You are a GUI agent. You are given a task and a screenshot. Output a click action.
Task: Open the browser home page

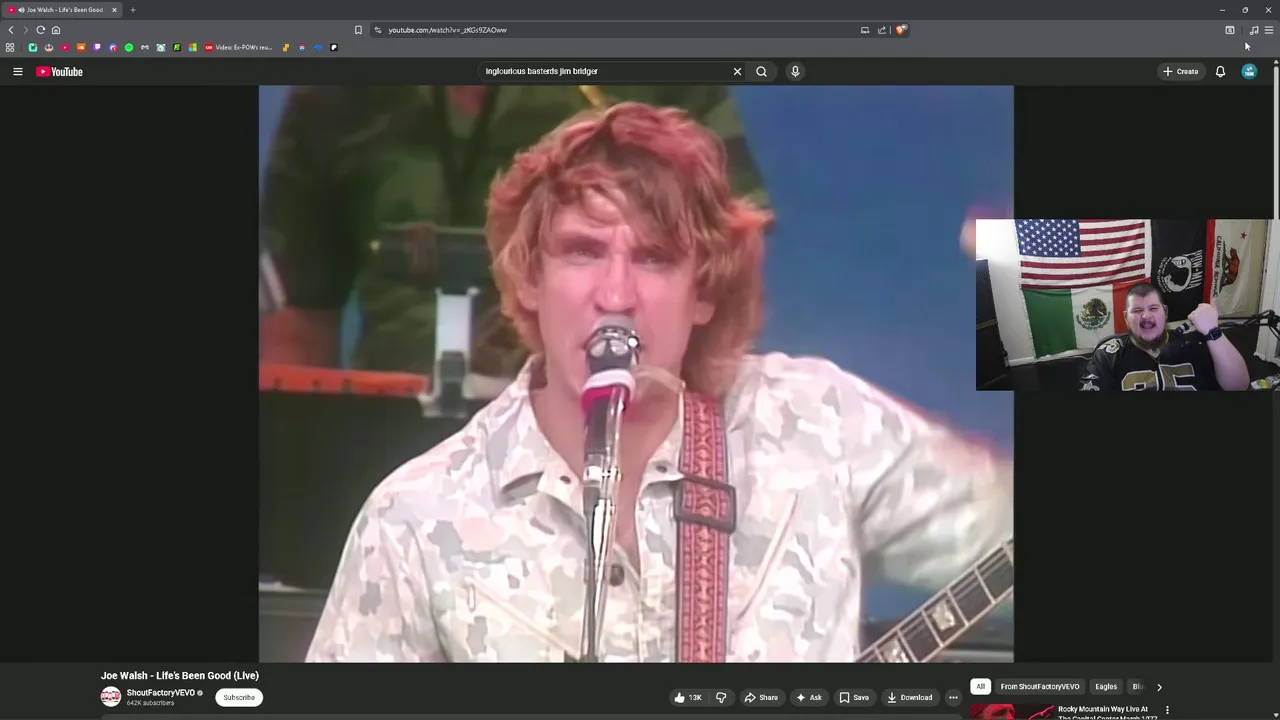[56, 30]
